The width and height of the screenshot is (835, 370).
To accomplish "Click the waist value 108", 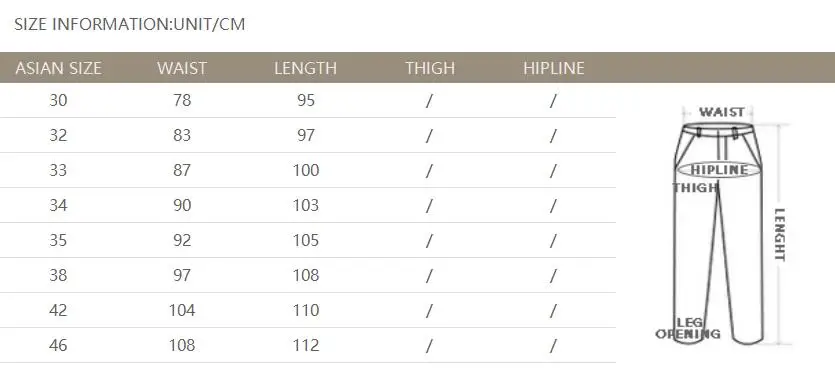I will (182, 346).
